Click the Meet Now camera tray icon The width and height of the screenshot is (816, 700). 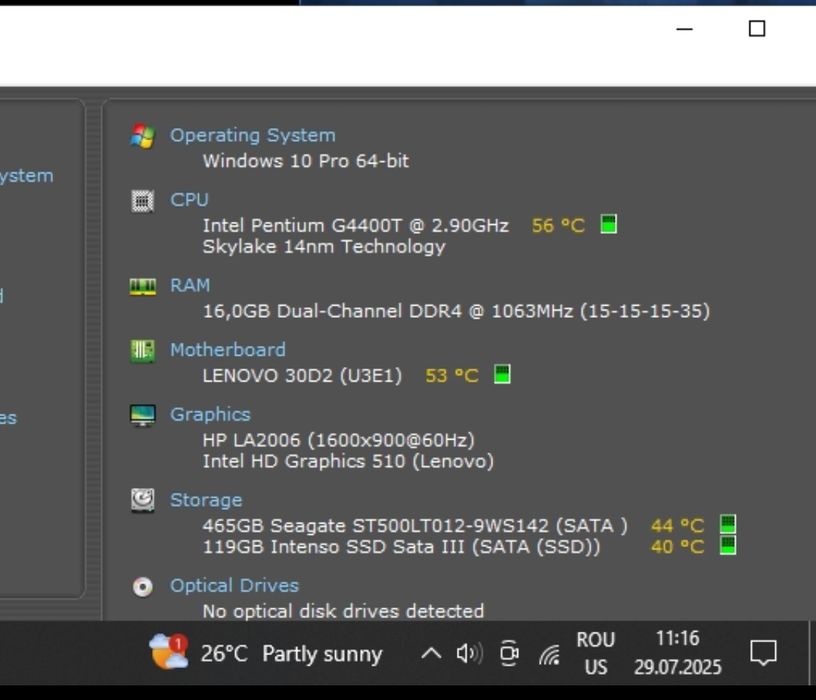[x=509, y=653]
